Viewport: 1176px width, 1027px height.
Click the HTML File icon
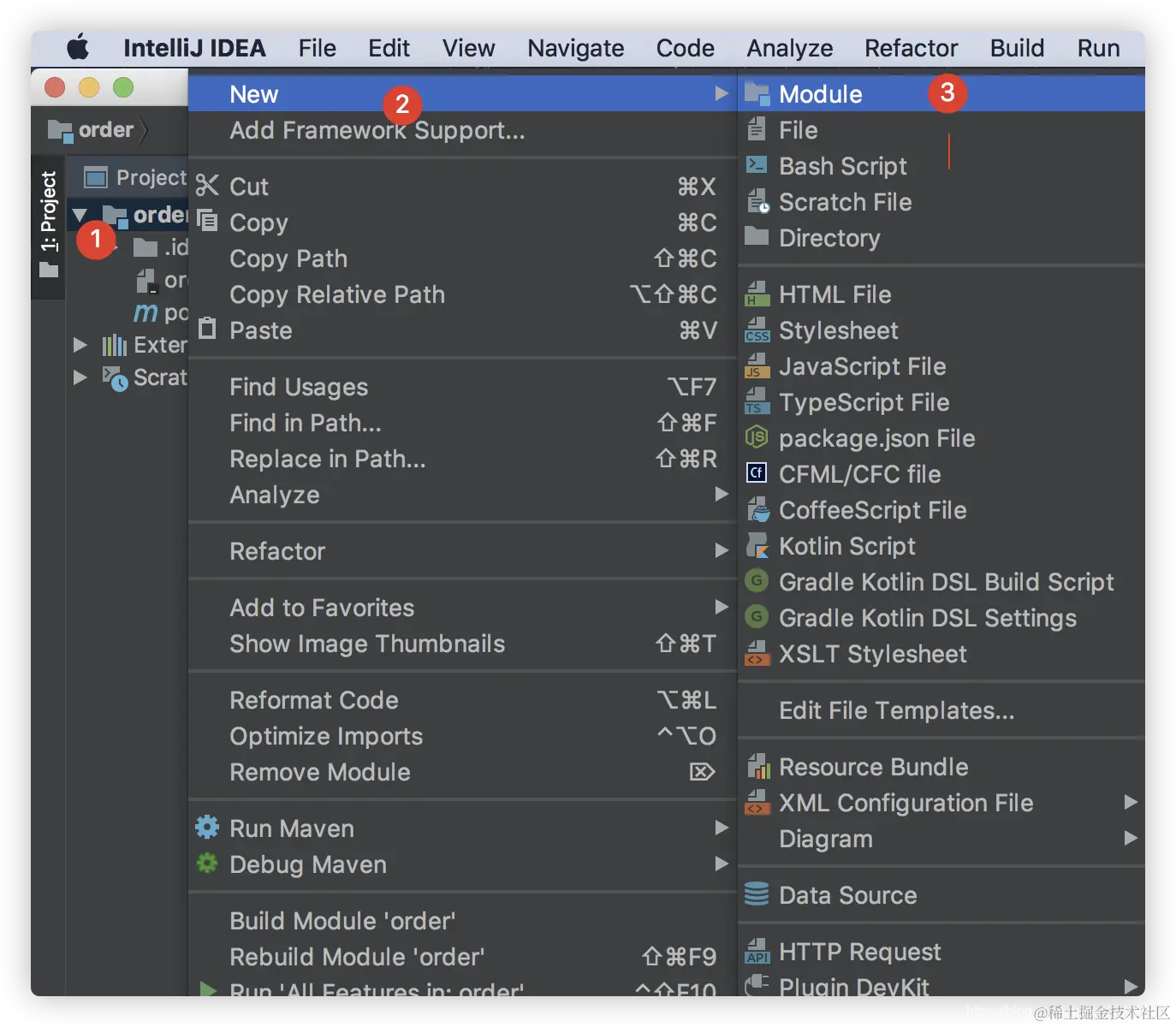(757, 294)
